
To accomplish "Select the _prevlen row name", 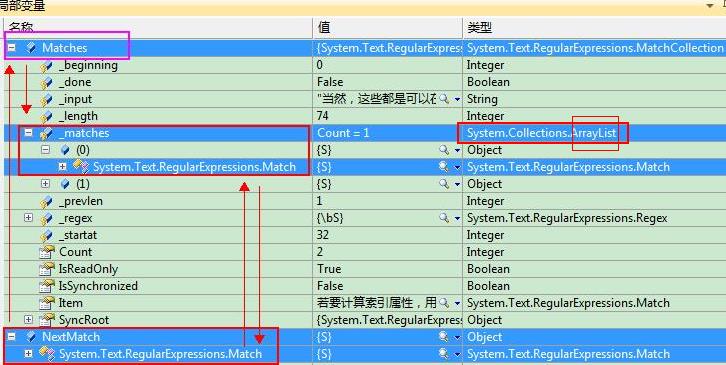I will pyautogui.click(x=81, y=201).
